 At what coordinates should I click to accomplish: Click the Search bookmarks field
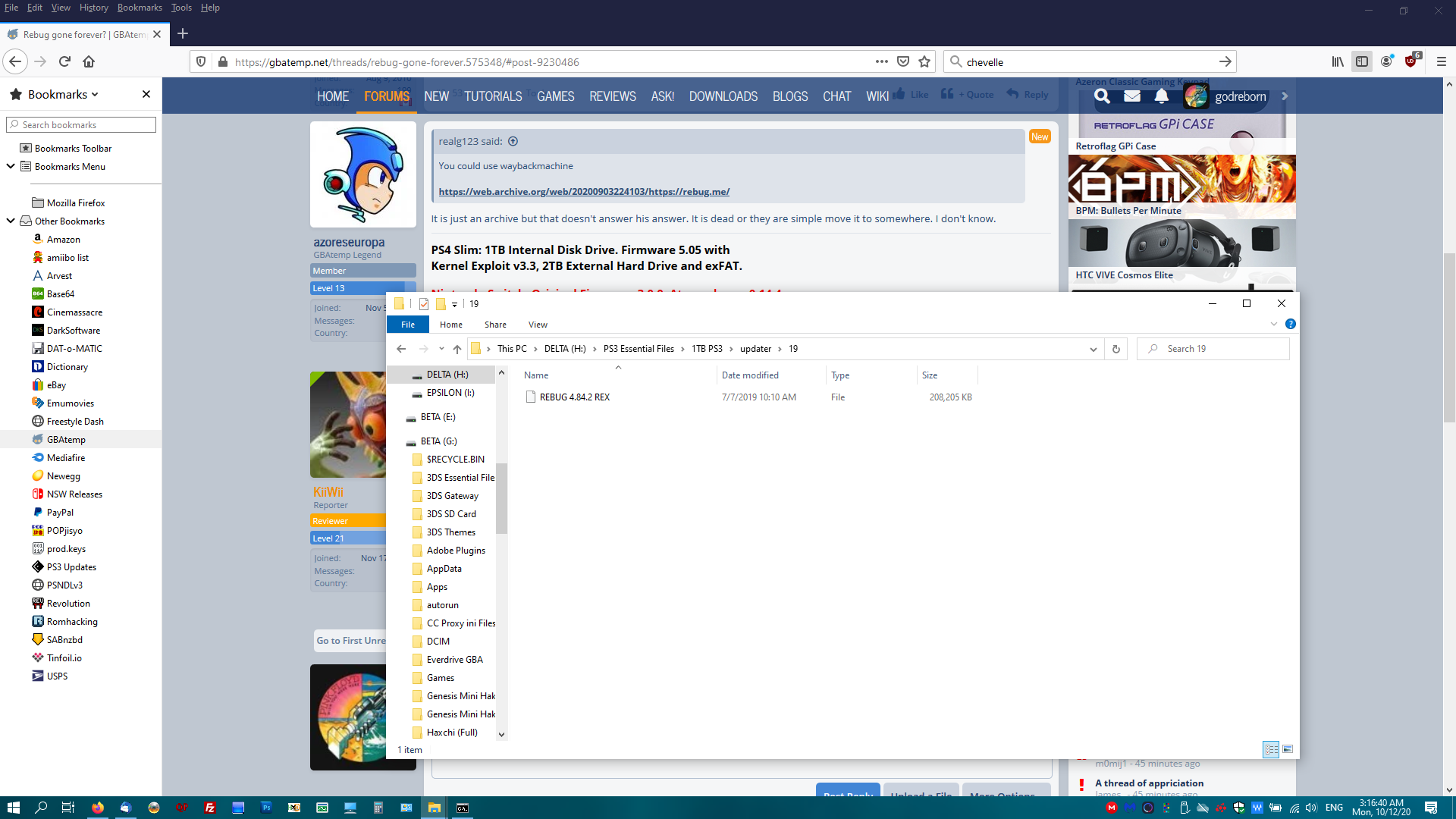coord(81,124)
